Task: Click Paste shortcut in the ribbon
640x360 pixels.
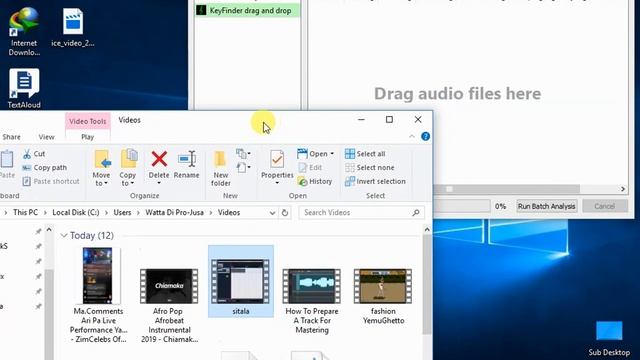Action: click(x=50, y=181)
